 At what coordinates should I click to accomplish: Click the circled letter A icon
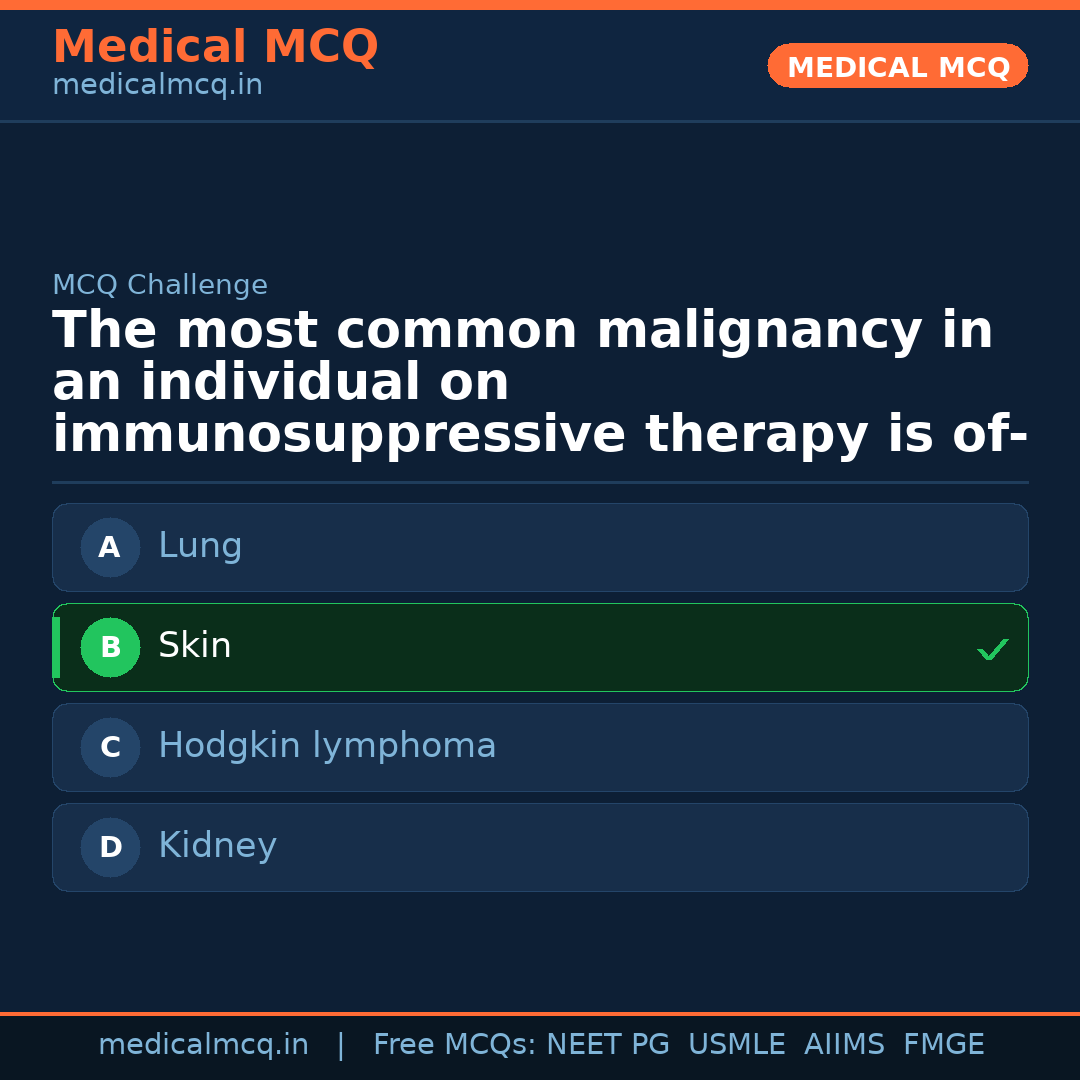tap(110, 547)
